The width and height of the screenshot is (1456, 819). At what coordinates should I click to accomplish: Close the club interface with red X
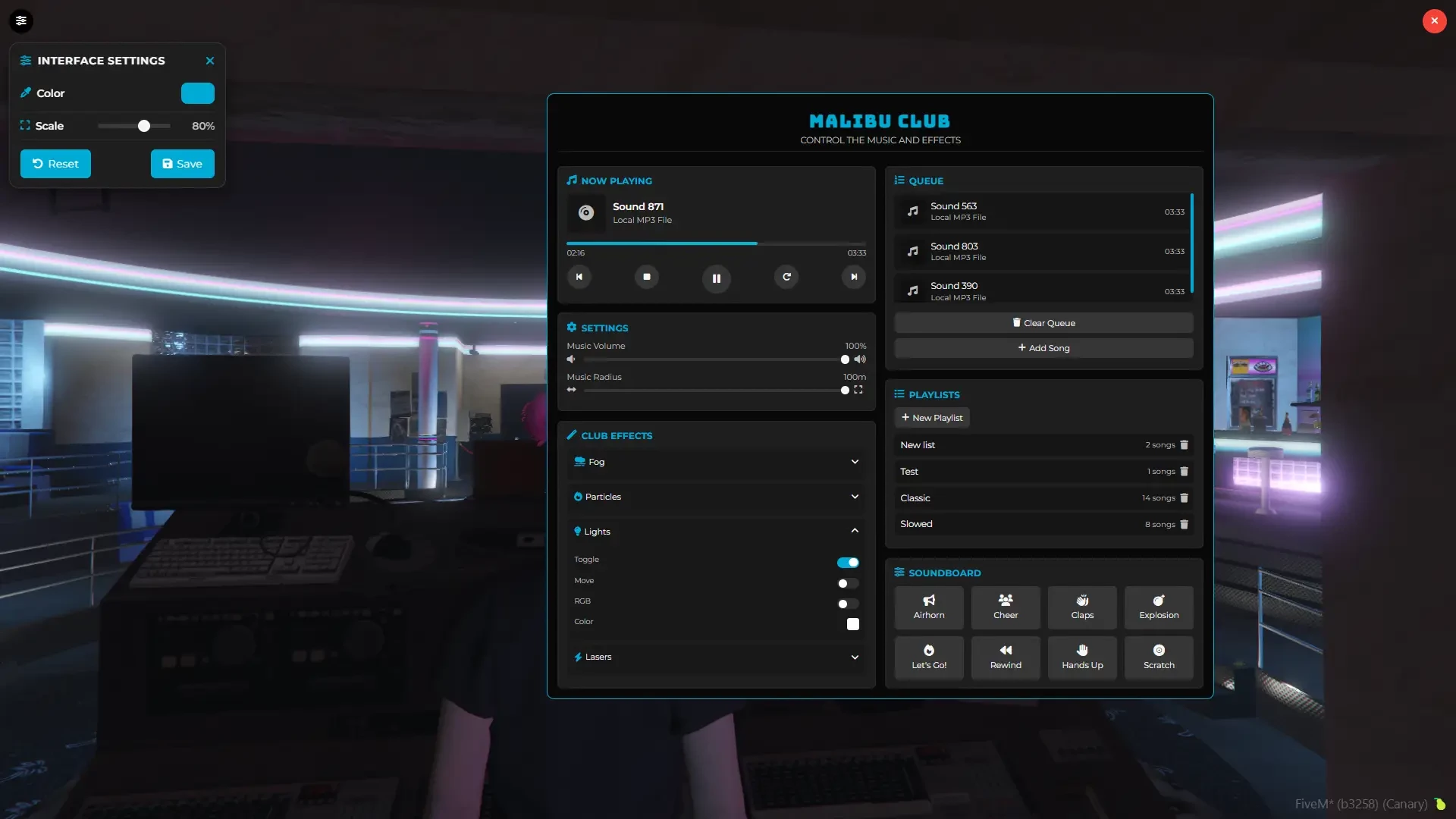(x=1434, y=20)
